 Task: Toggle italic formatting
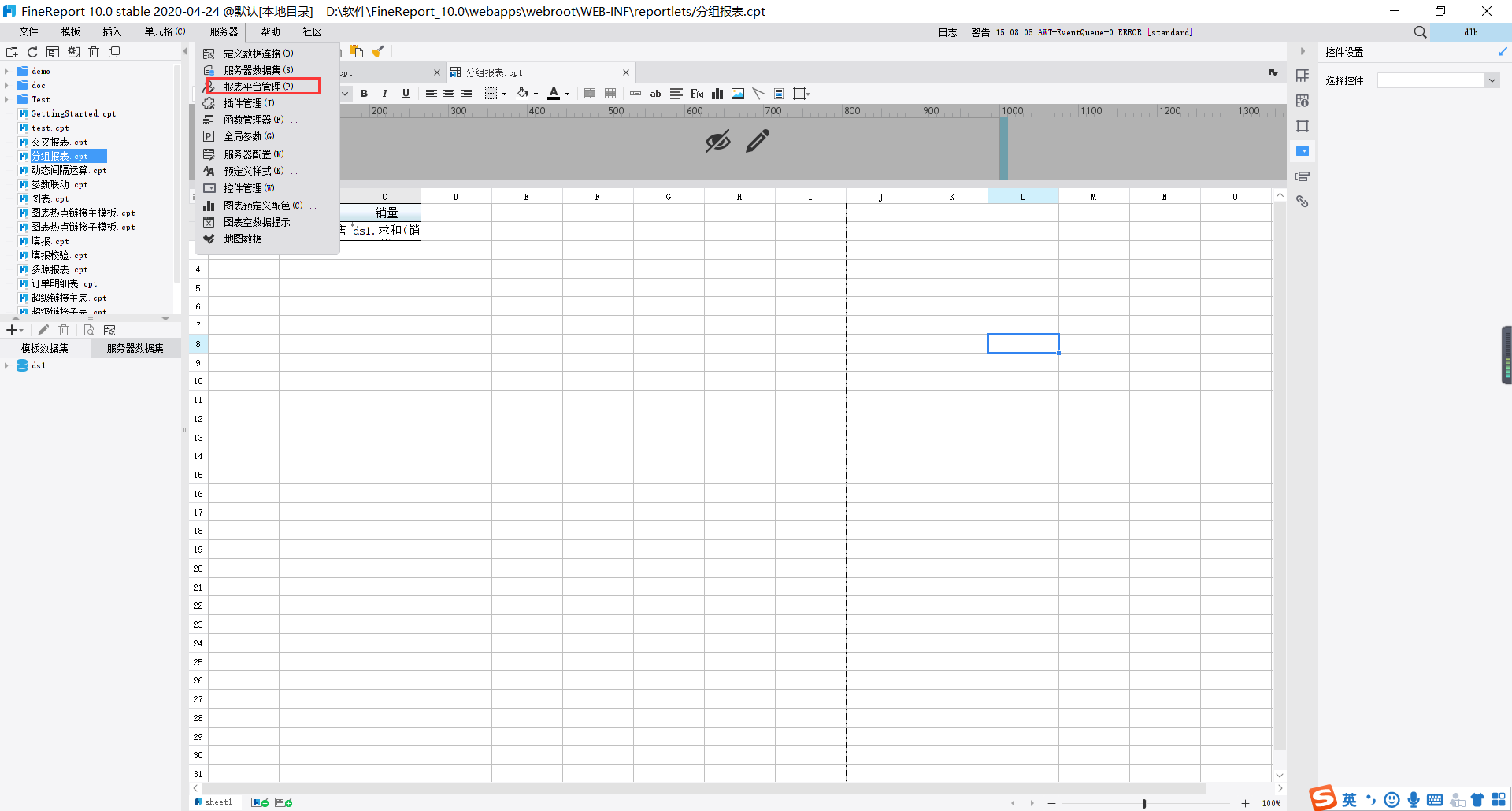384,94
